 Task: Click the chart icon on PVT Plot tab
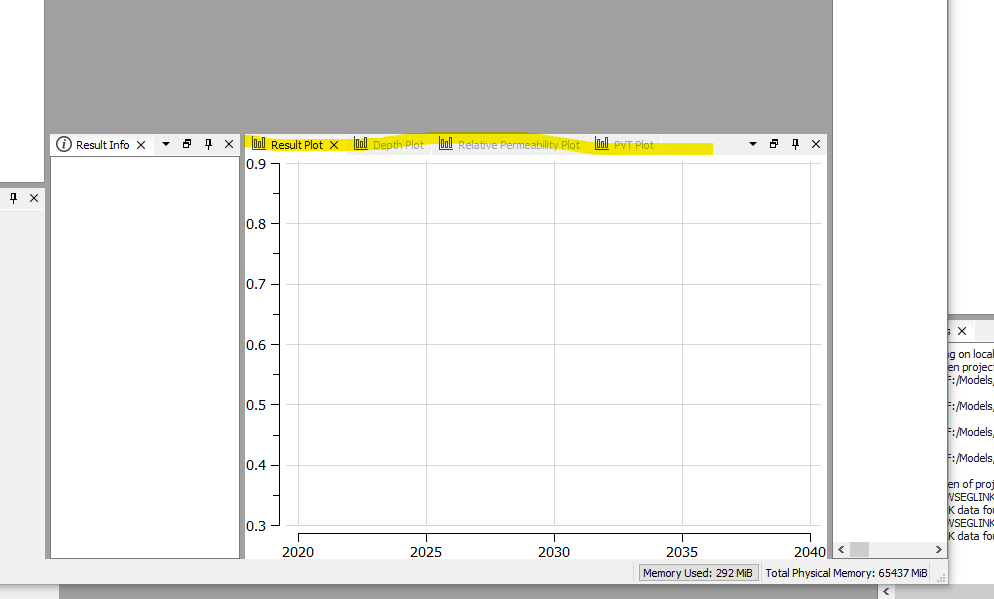tap(602, 144)
